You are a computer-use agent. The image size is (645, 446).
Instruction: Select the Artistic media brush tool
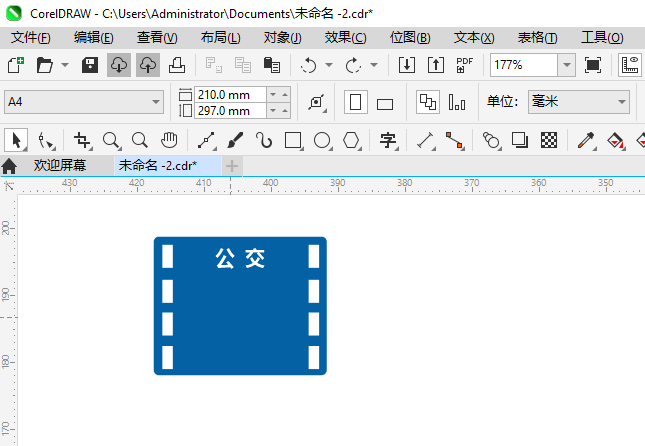(235, 141)
